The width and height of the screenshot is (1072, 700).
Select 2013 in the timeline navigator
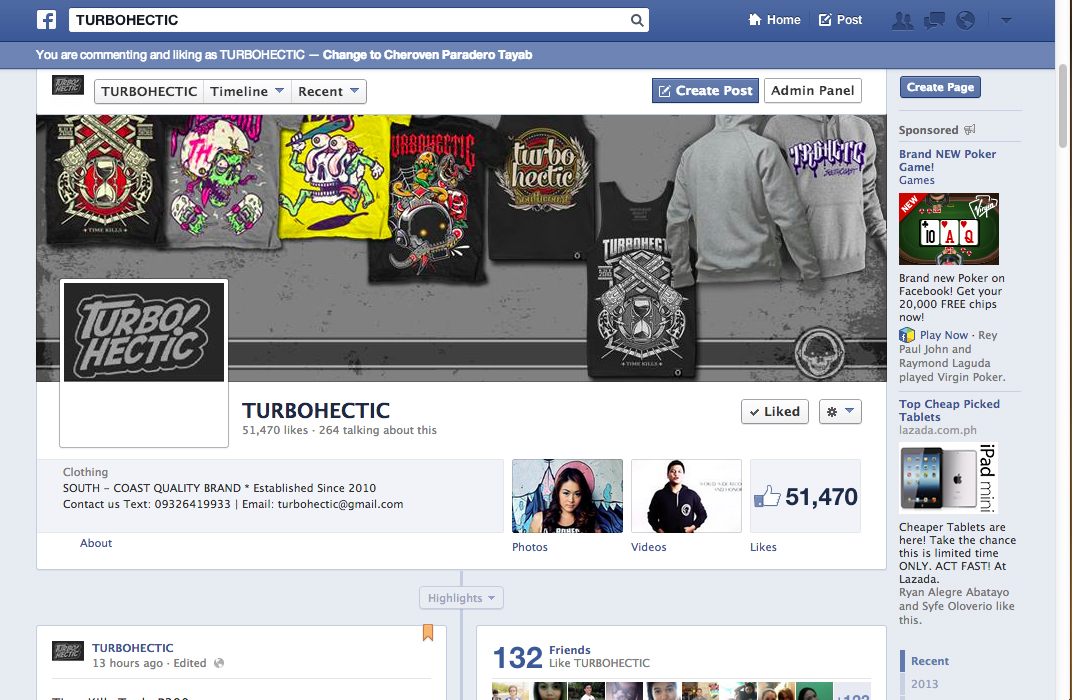point(924,684)
